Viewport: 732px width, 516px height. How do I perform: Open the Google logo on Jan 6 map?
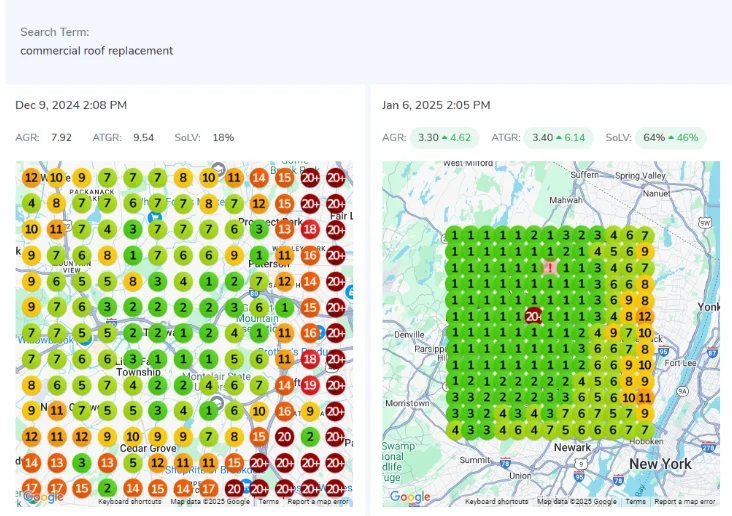coord(410,497)
